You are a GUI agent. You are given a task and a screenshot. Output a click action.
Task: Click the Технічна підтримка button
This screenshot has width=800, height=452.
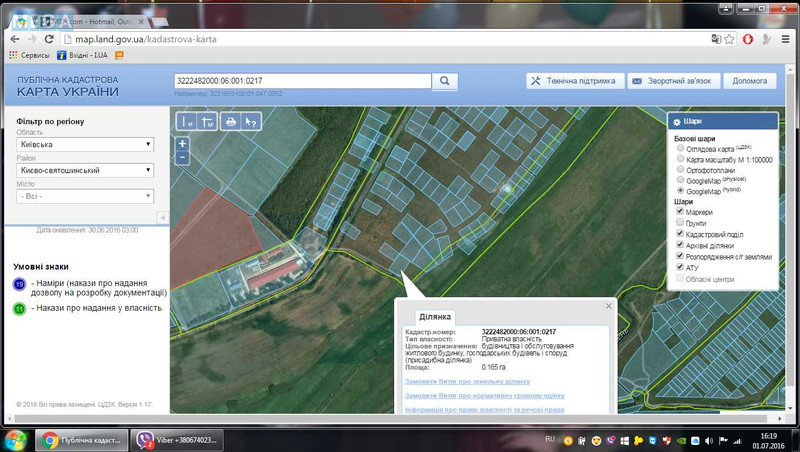click(x=575, y=81)
